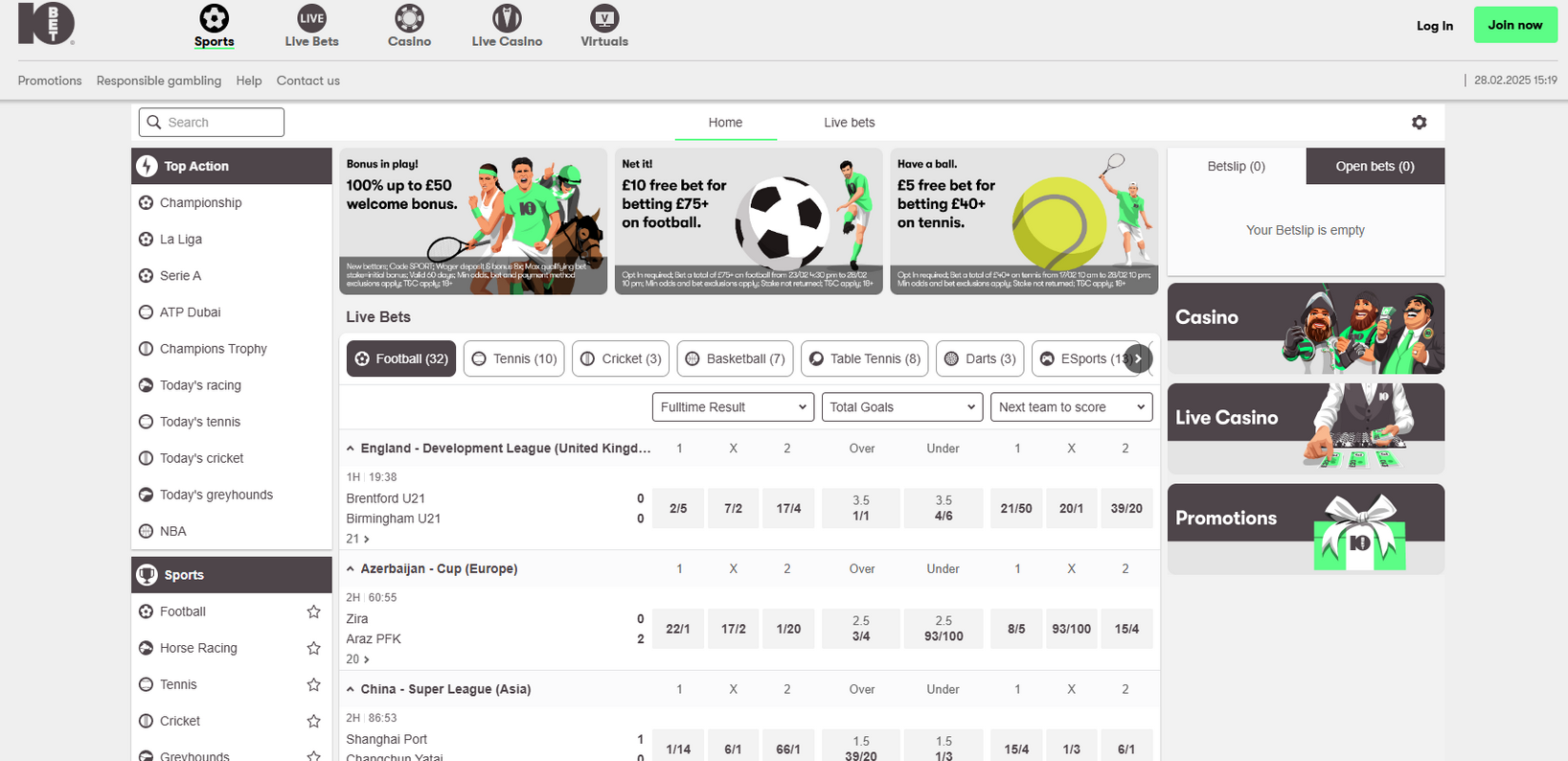This screenshot has width=1568, height=761.
Task: Favorite Football with the star
Action: point(313,611)
